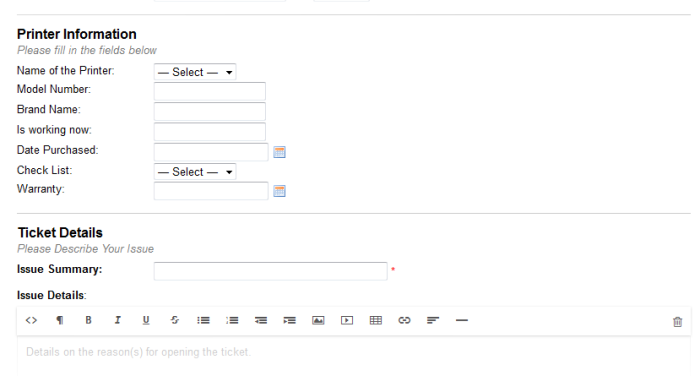This screenshot has width=700, height=376.
Task: Click the Issue Summary text field
Action: 271,272
